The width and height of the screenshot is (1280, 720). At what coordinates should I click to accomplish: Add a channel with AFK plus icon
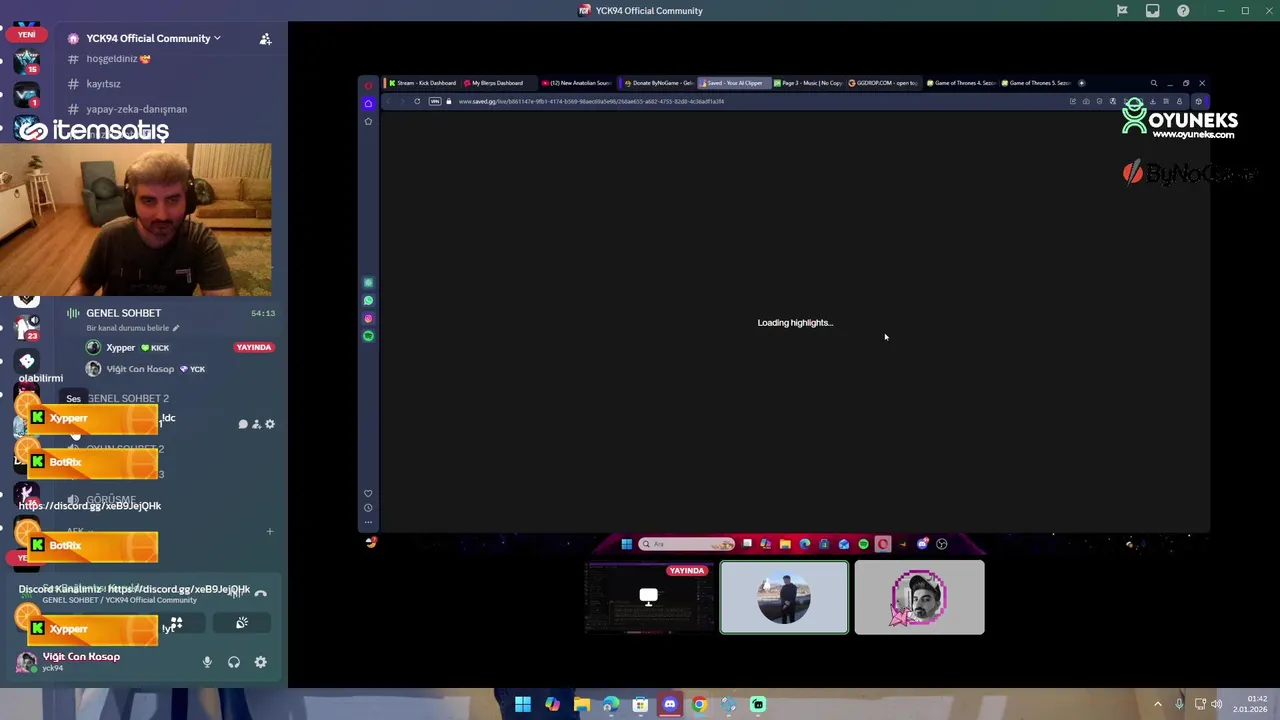[269, 531]
